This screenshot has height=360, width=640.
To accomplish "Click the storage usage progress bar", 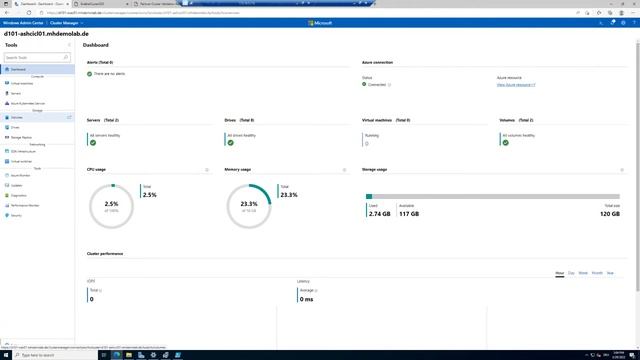I will [493, 196].
